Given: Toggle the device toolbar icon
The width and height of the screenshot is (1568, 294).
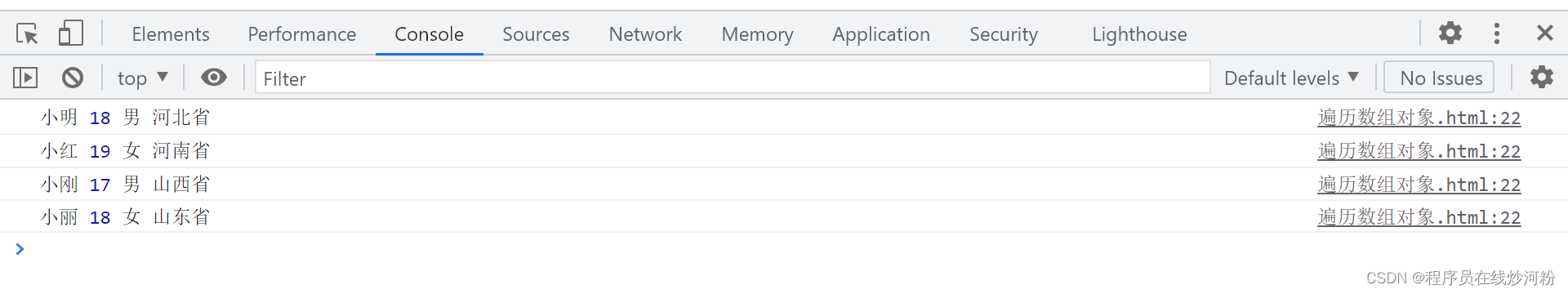Looking at the screenshot, I should [x=70, y=33].
